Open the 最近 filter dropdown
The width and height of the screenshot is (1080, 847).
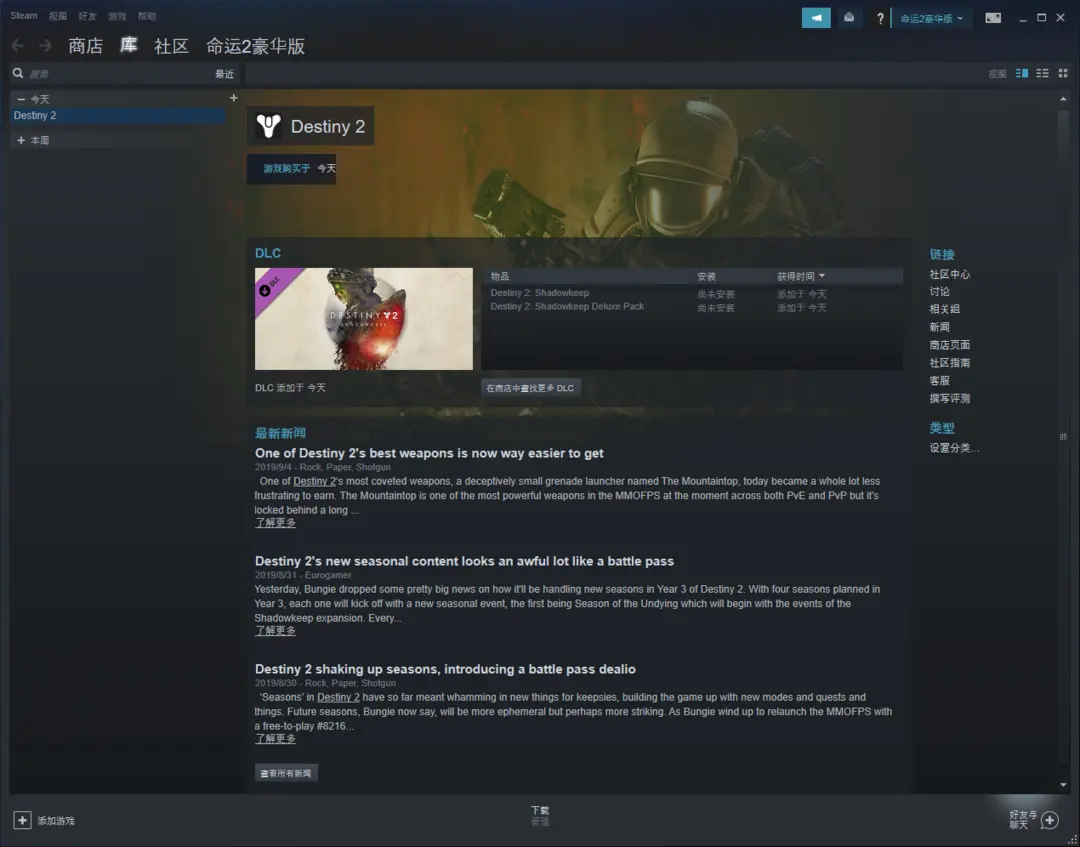pos(225,74)
